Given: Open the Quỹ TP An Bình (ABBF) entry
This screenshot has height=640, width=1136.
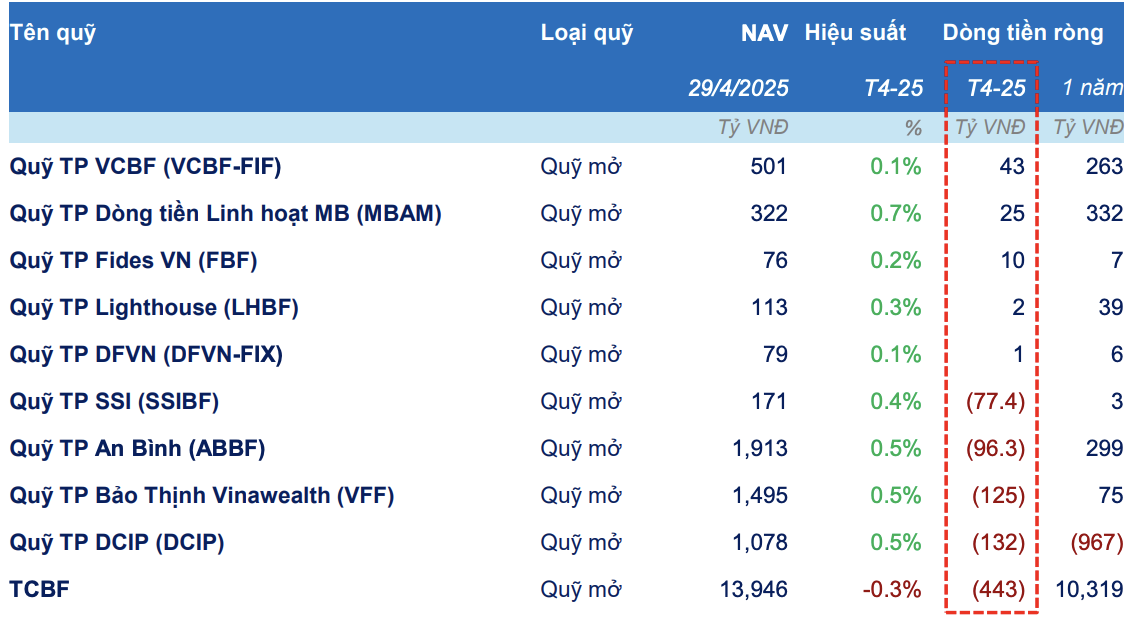Looking at the screenshot, I should tap(138, 449).
